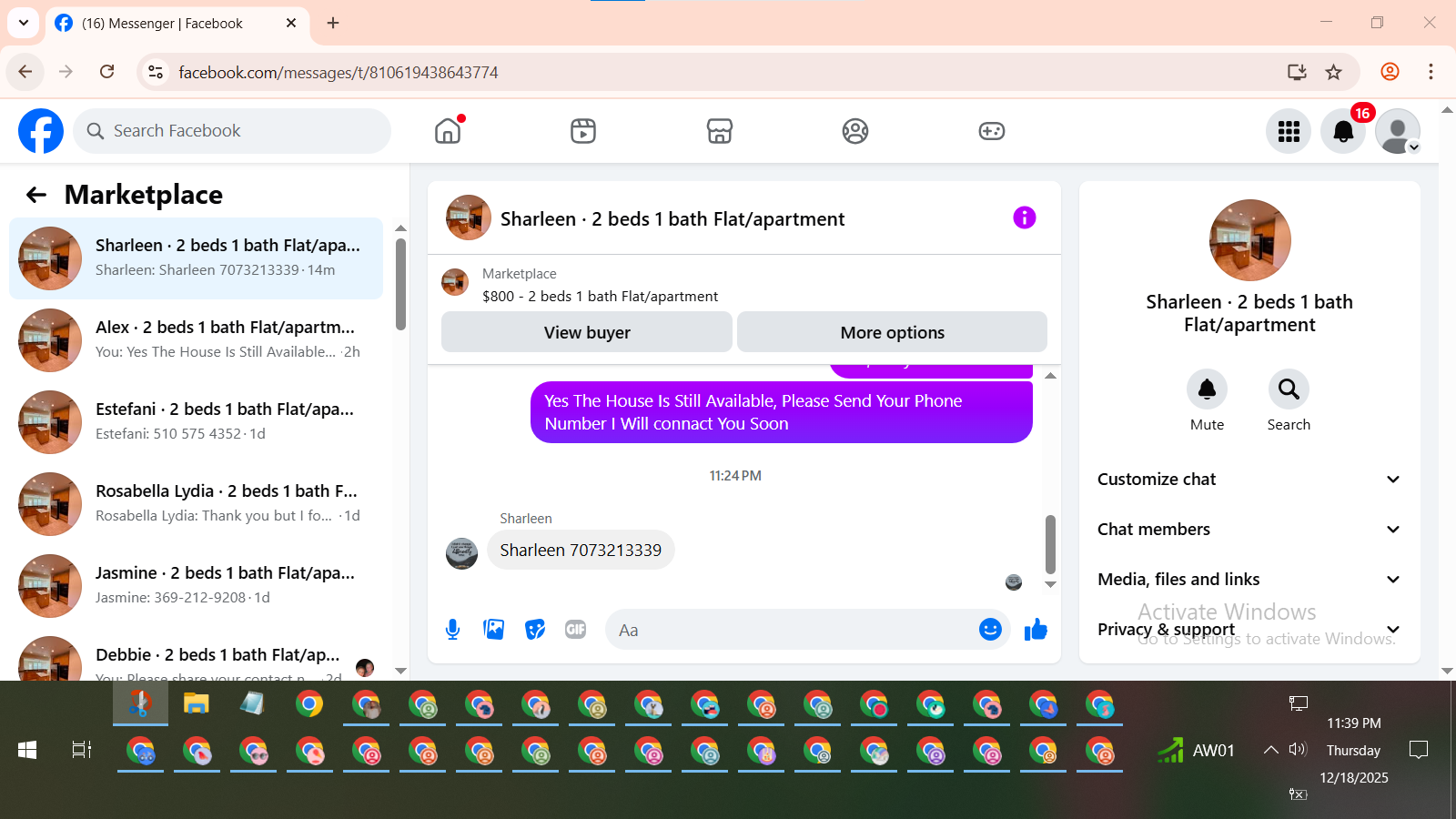
Task: Open Estefani conversation in chat list
Action: [196, 421]
